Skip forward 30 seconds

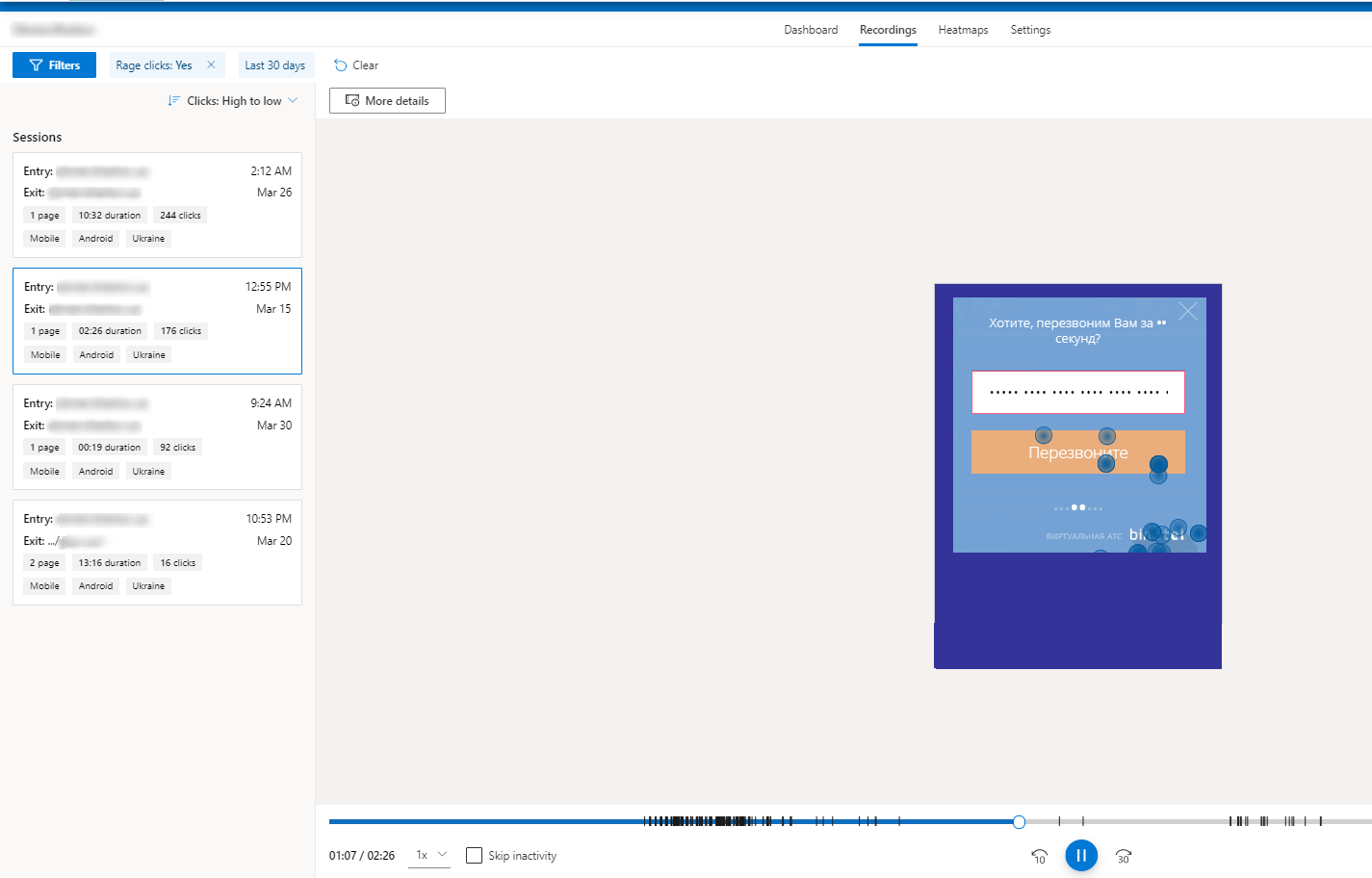(x=1124, y=856)
